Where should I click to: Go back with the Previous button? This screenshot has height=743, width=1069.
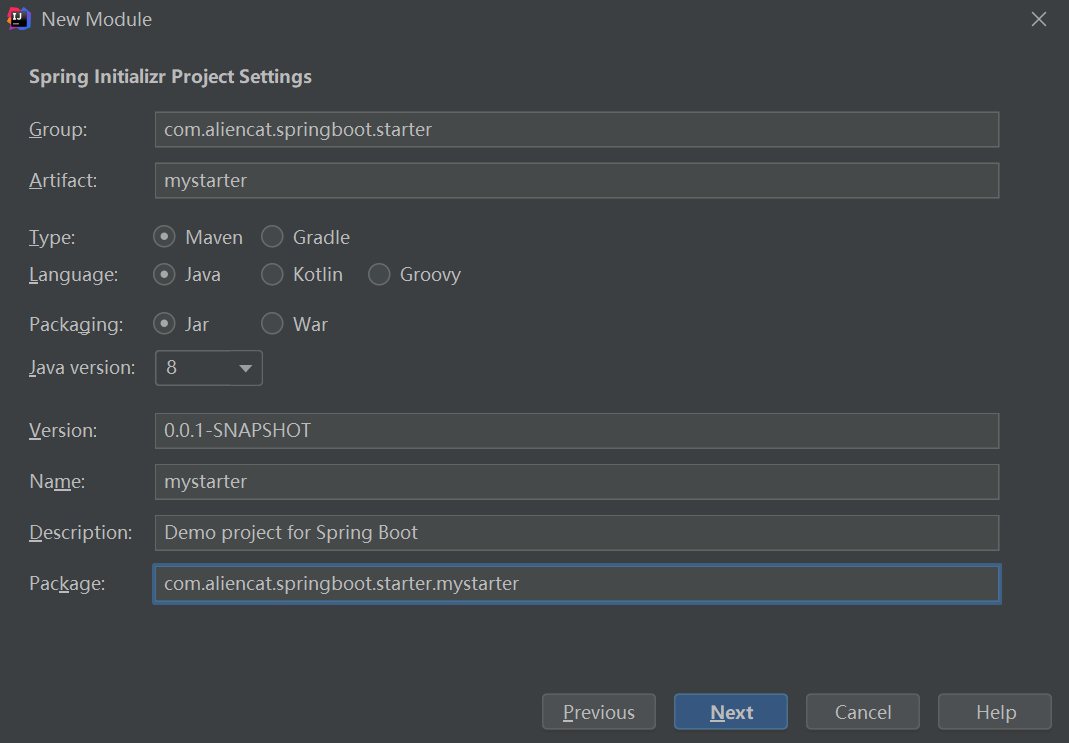pyautogui.click(x=599, y=712)
